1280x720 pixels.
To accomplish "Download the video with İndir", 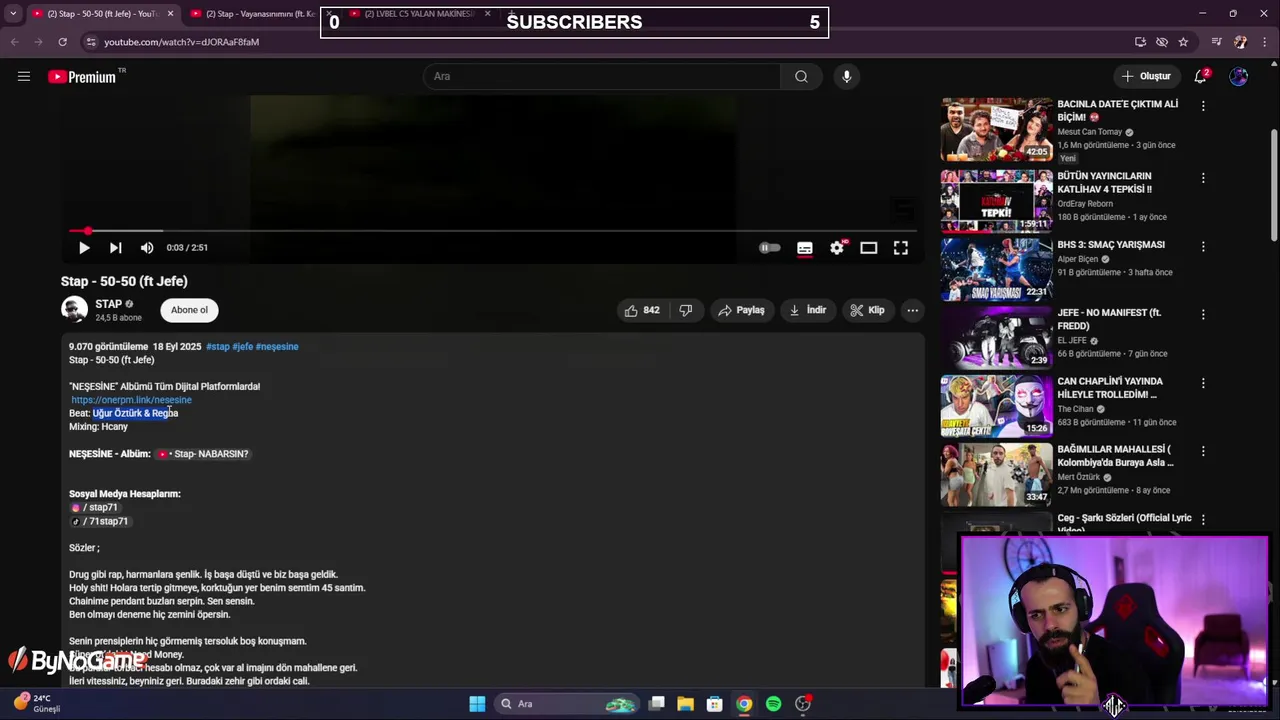I will tap(808, 310).
